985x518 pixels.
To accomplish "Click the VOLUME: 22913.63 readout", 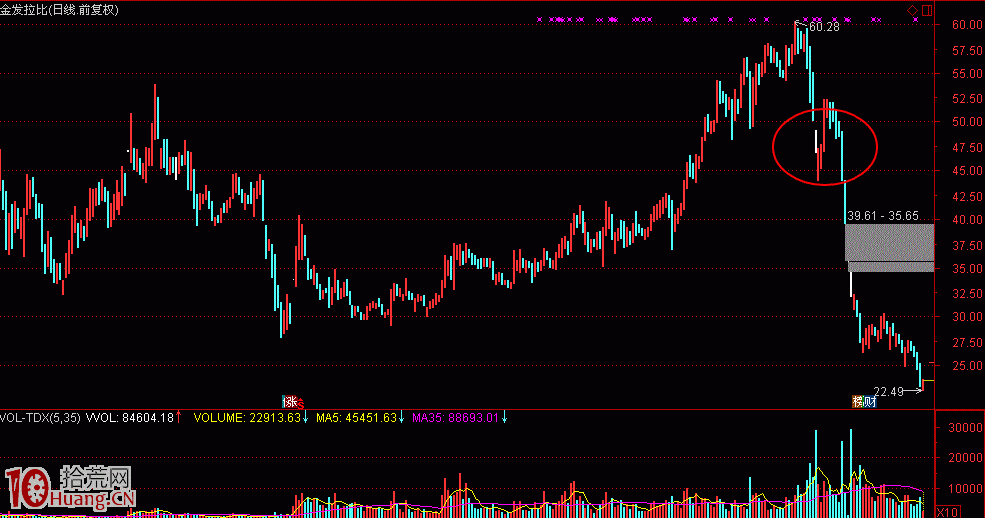I will pyautogui.click(x=247, y=418).
